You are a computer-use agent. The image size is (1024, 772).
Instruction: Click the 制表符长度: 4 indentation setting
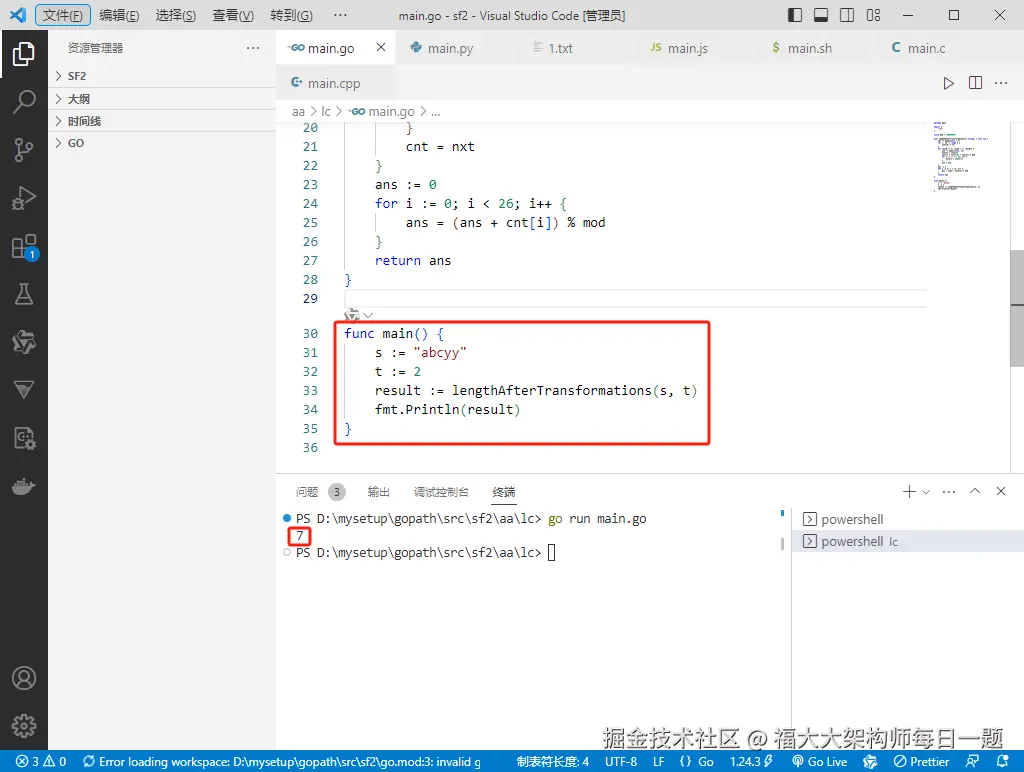pos(552,762)
